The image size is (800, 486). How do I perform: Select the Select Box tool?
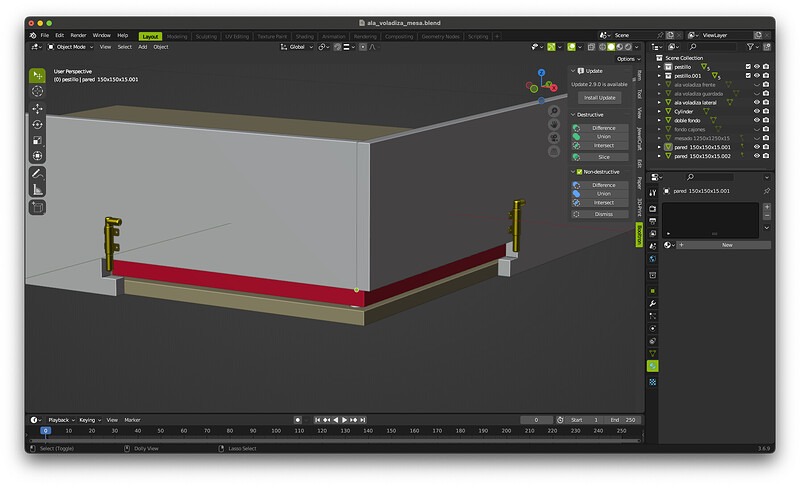(37, 75)
